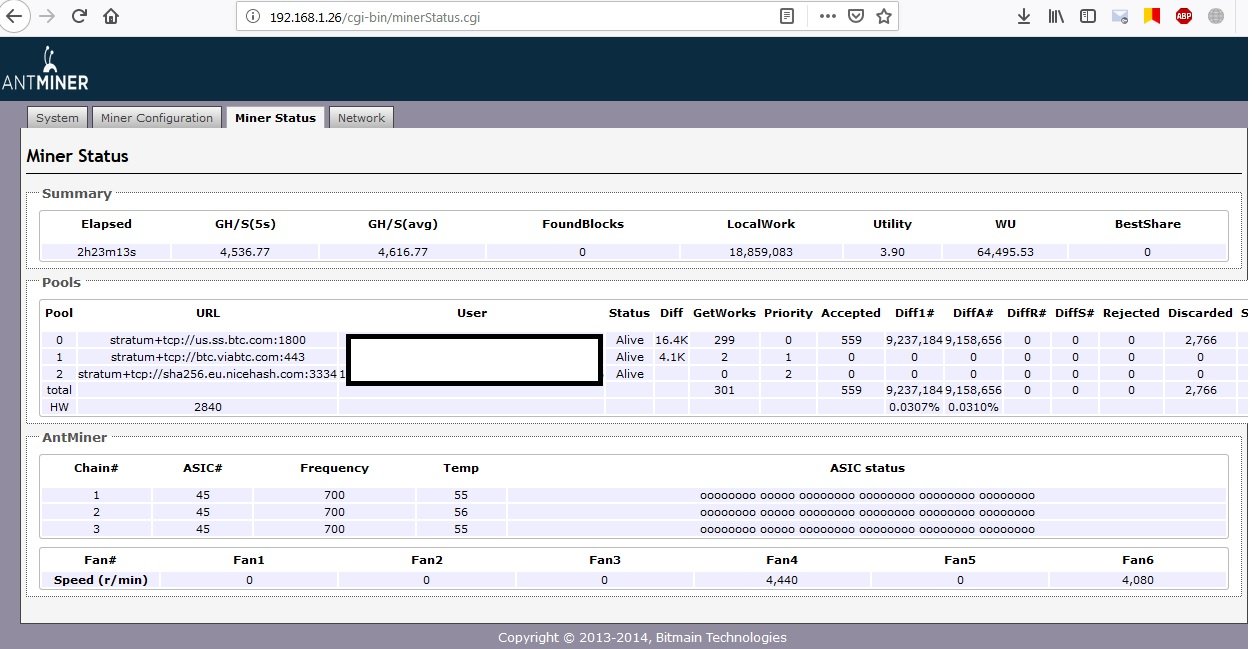Open the downloads panel
Image resolution: width=1259 pixels, height=649 pixels.
point(1024,16)
